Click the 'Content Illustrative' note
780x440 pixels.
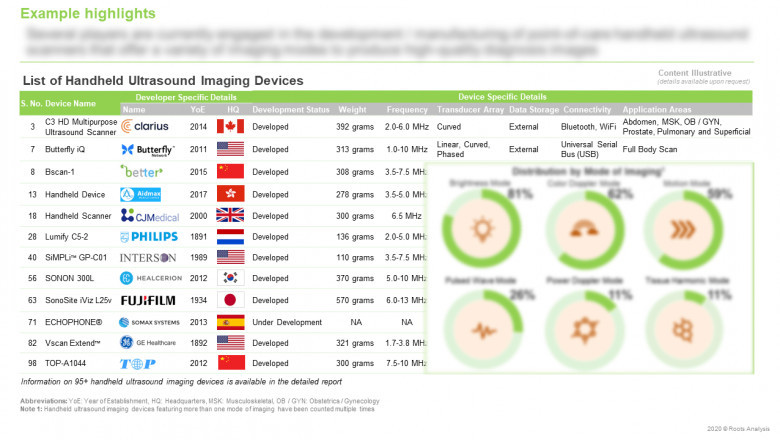click(695, 73)
